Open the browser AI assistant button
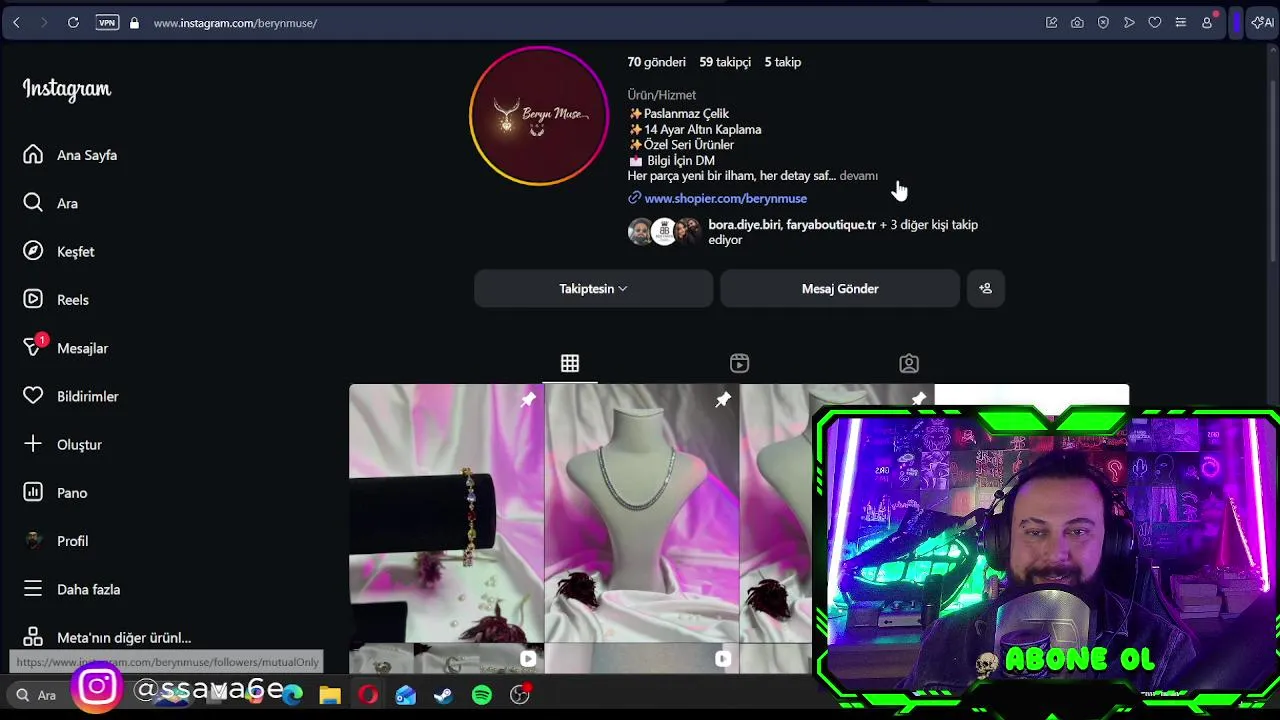The height and width of the screenshot is (720, 1280). tap(1262, 22)
